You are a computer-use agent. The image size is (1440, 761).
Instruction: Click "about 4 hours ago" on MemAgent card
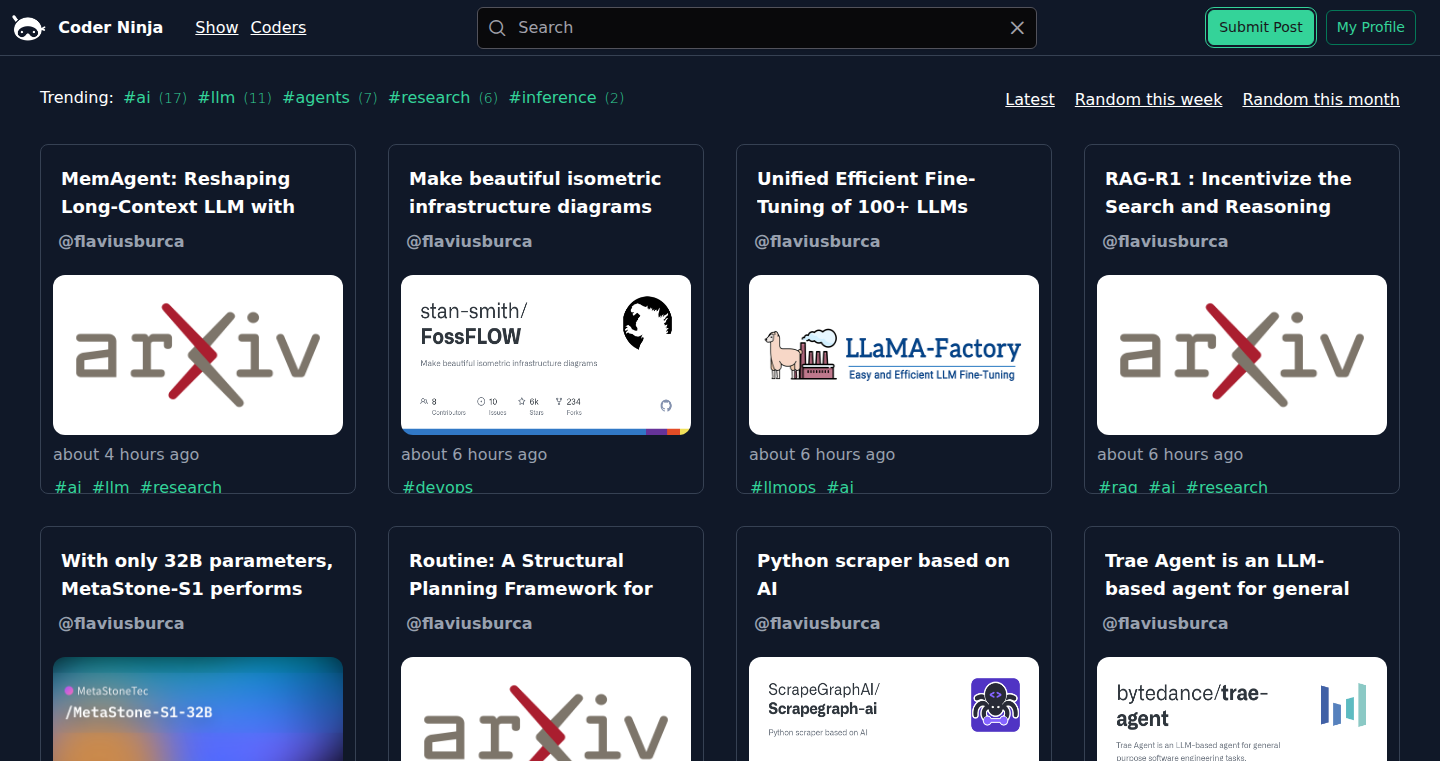pyautogui.click(x=126, y=454)
